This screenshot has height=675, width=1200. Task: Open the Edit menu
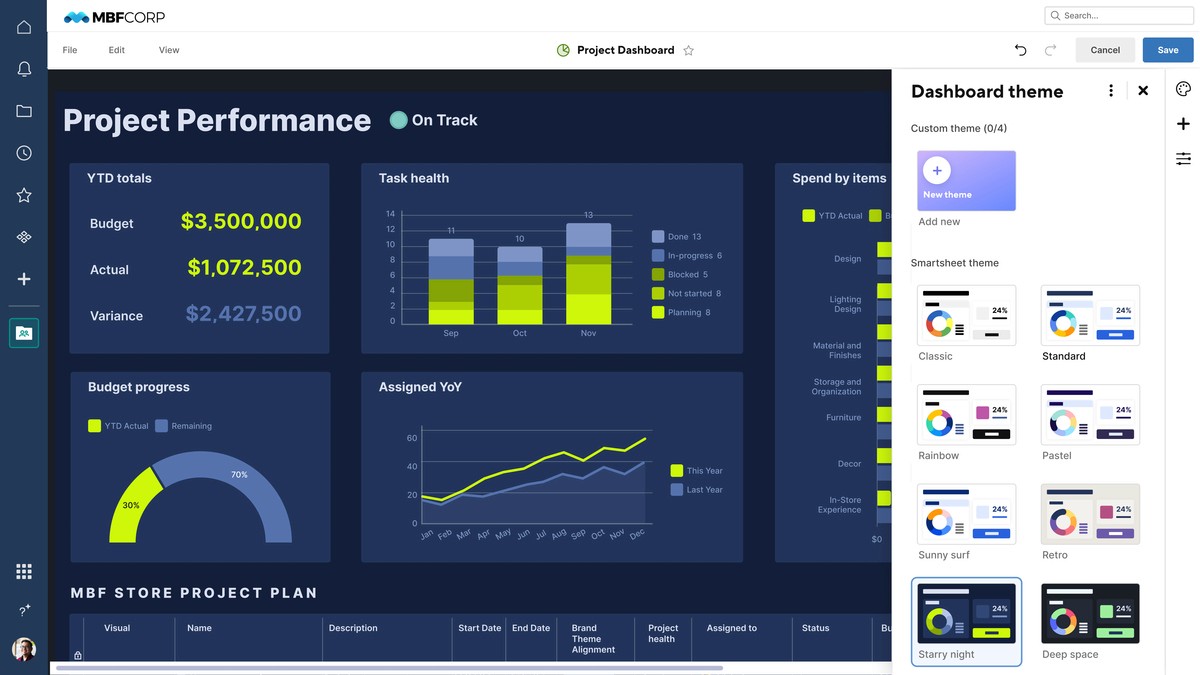pos(117,50)
